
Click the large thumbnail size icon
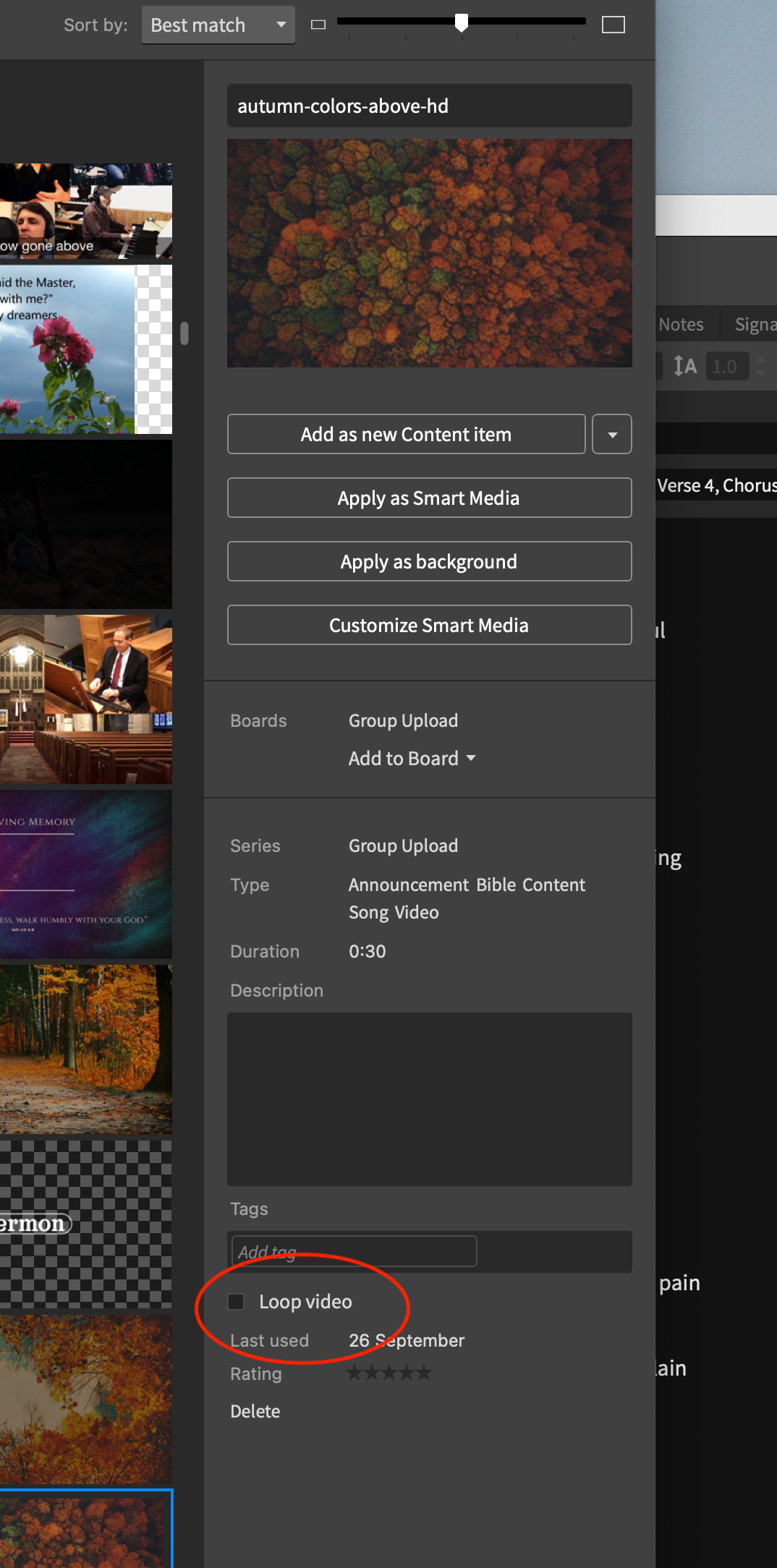tap(613, 25)
